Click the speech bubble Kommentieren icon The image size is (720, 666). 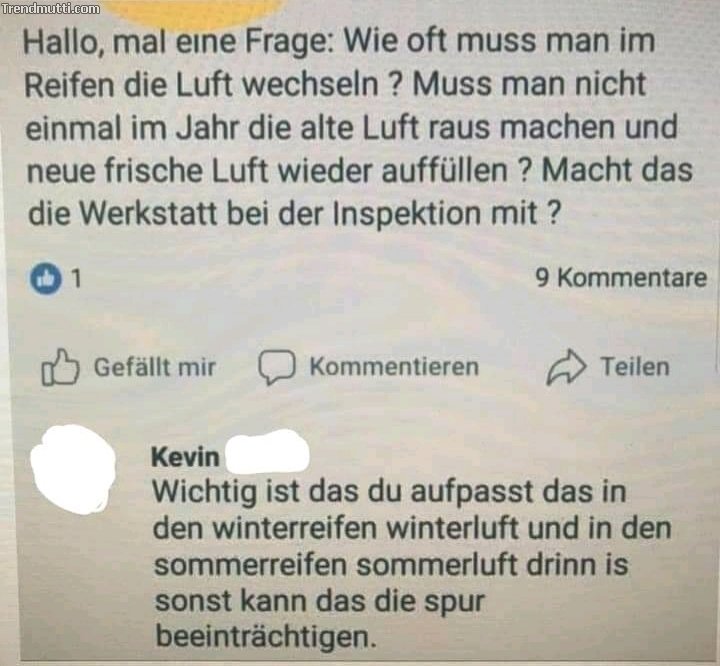click(276, 367)
